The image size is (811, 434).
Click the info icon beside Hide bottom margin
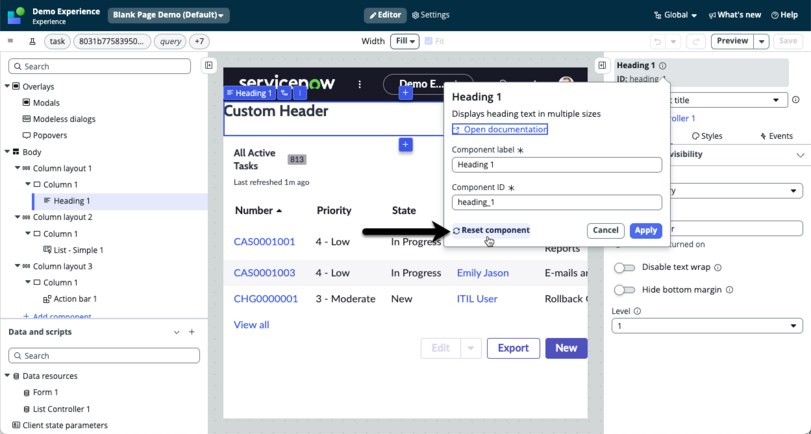point(729,290)
